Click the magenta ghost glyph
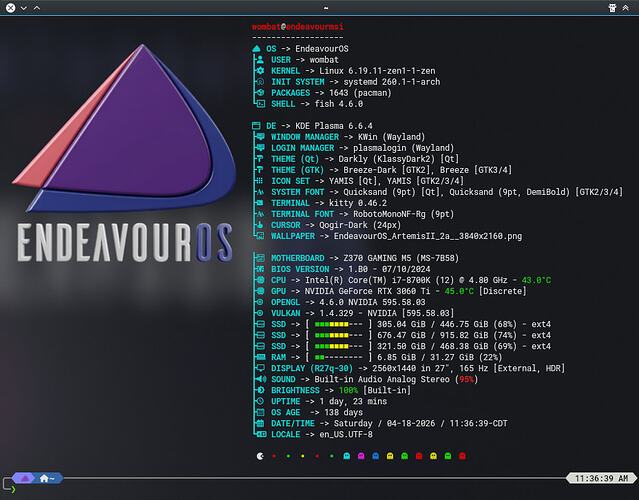639x500 pixels. tap(361, 456)
